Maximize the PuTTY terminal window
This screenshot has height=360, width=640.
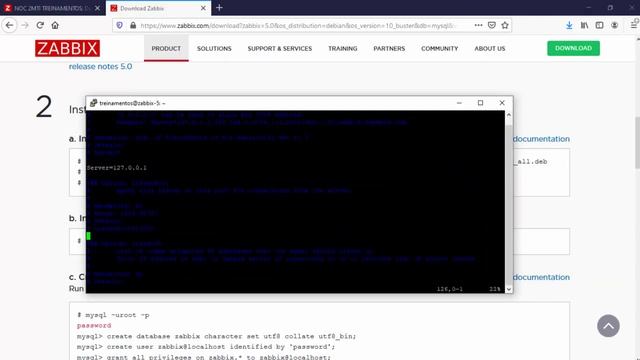click(x=480, y=103)
